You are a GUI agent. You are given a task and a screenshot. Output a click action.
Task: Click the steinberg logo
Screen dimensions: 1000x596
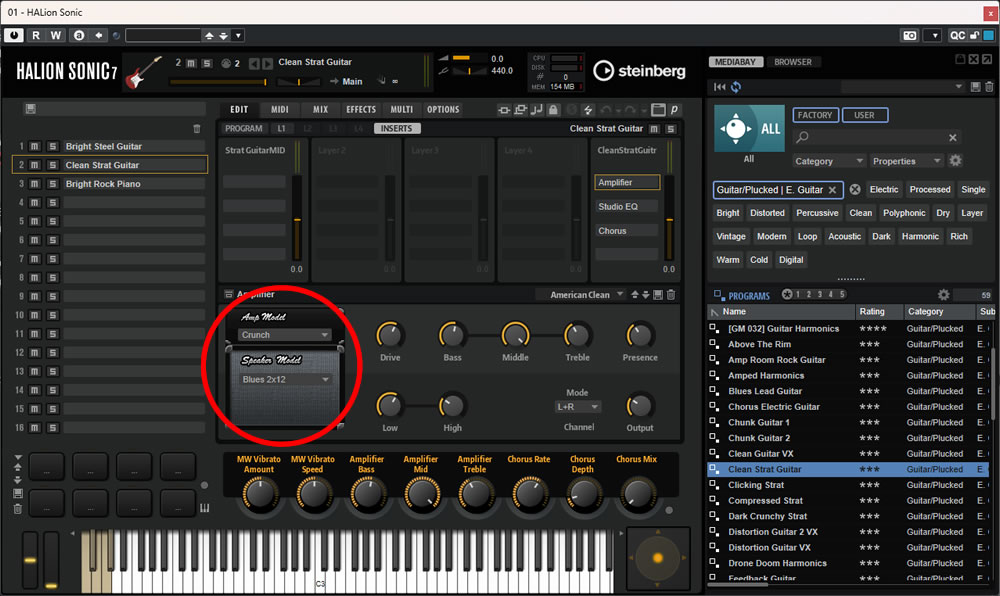[640, 71]
